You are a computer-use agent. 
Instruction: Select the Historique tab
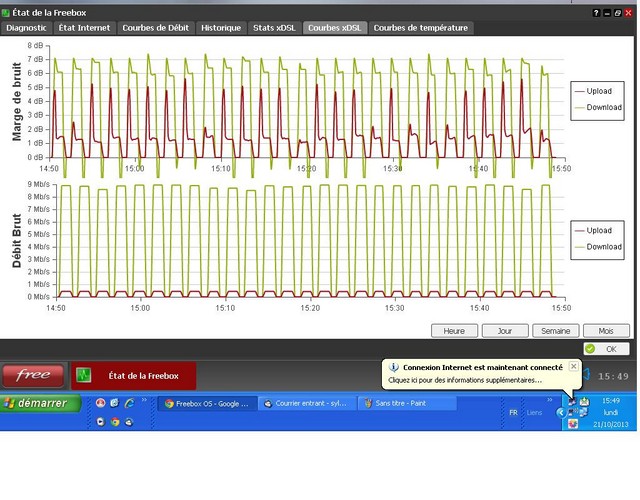tap(221, 28)
